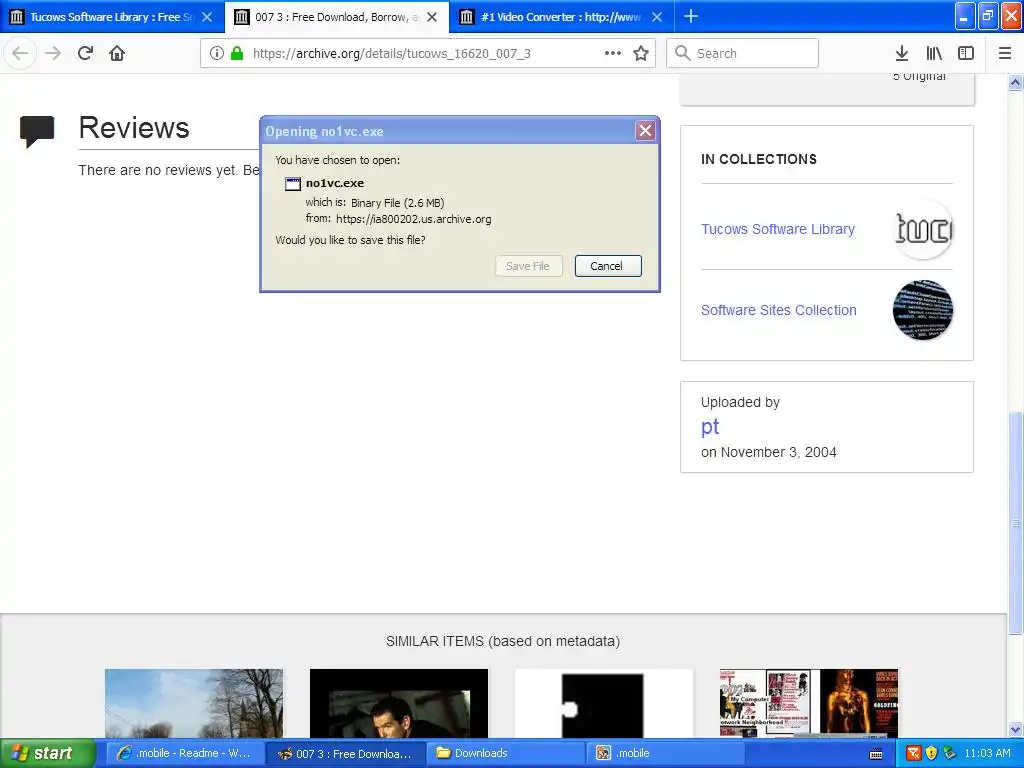Open similar item showing man's face
Screen dimensions: 1024x768
click(399, 703)
